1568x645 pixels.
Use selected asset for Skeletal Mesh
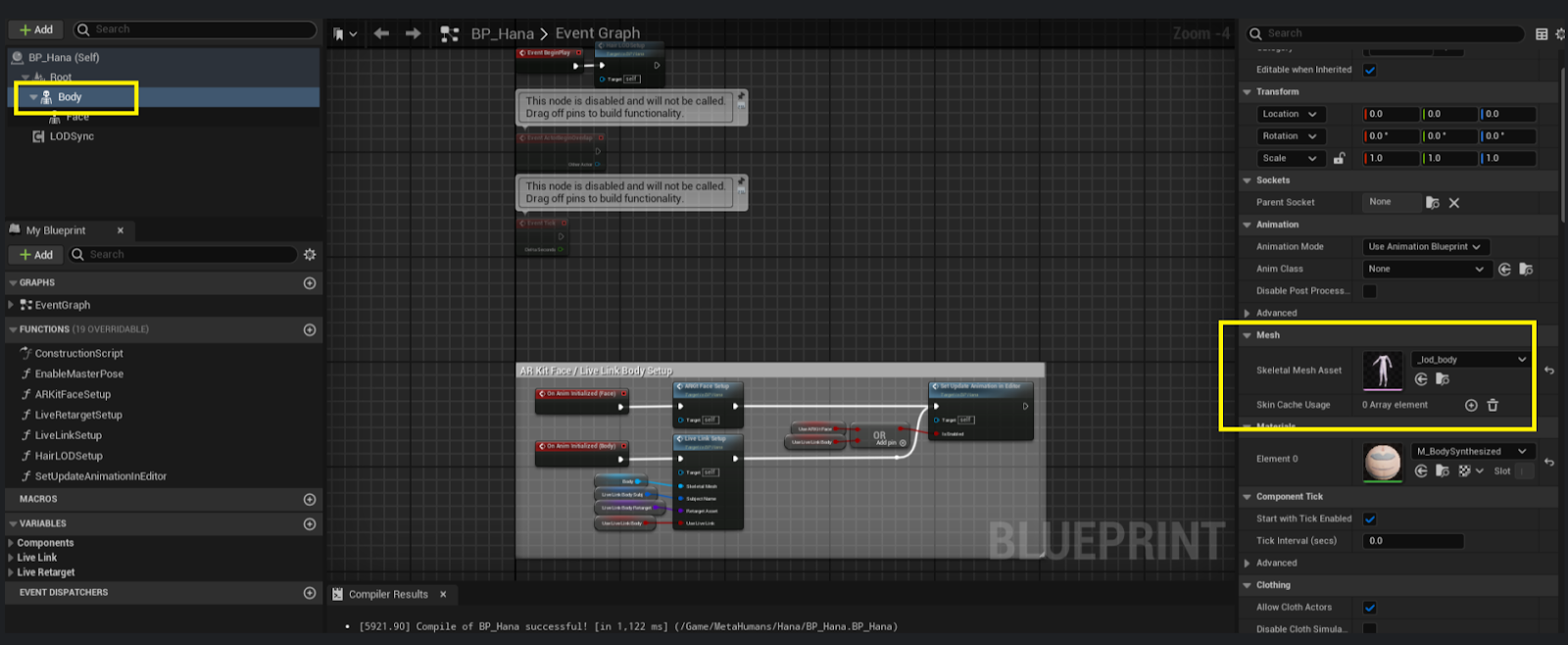1421,379
